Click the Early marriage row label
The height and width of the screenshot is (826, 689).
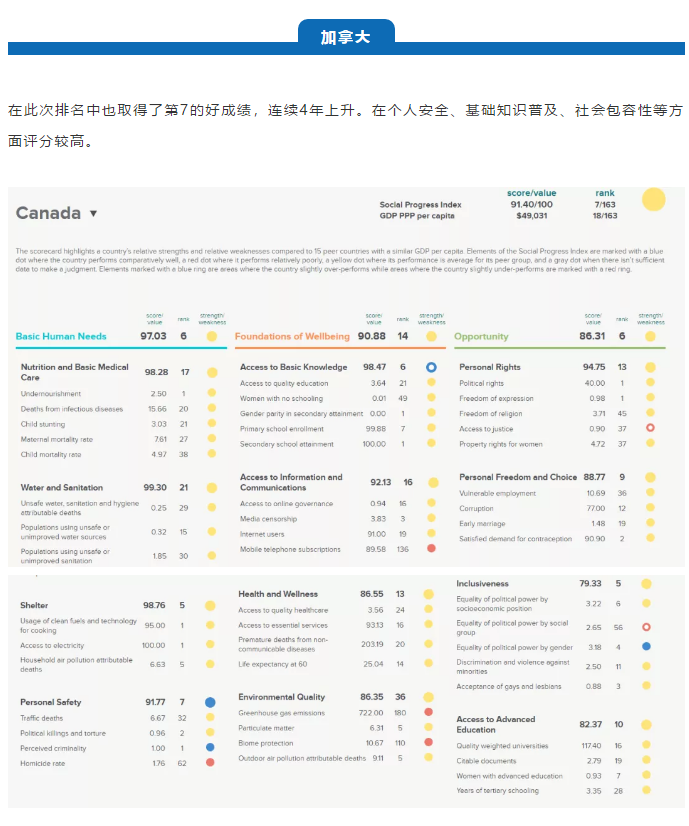click(x=482, y=524)
